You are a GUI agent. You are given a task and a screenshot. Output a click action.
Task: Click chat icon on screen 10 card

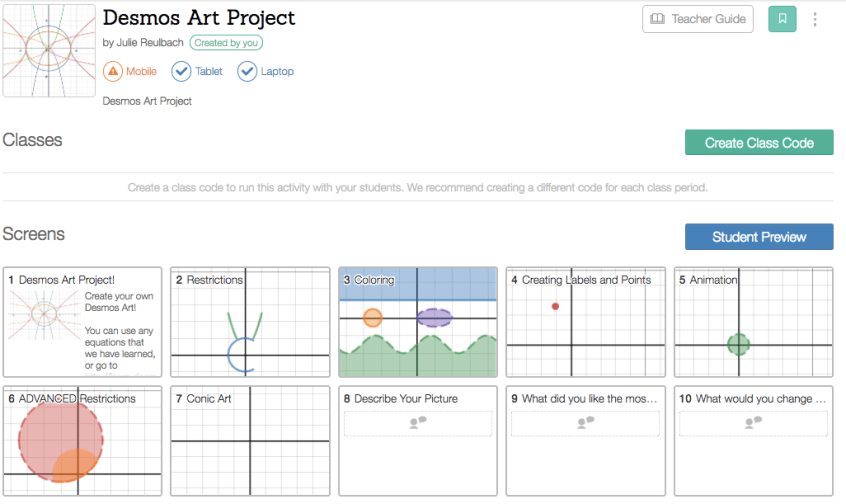[x=753, y=423]
